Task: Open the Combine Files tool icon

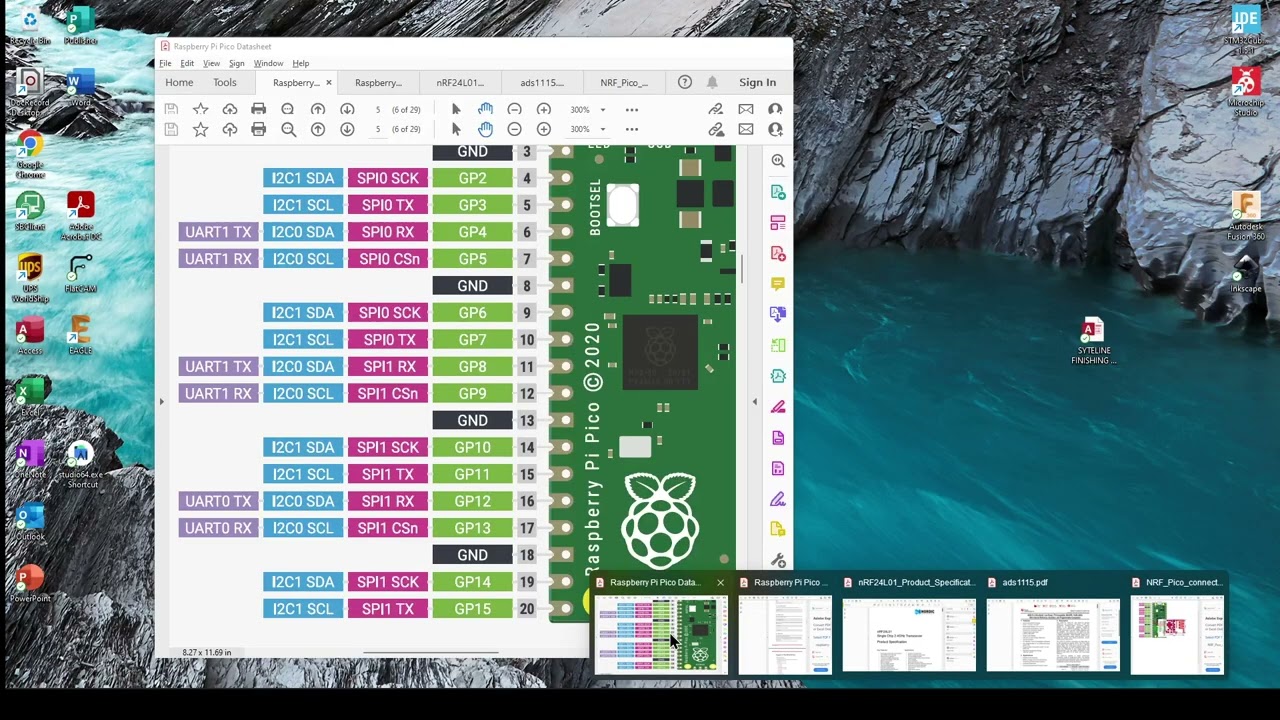Action: tap(778, 314)
